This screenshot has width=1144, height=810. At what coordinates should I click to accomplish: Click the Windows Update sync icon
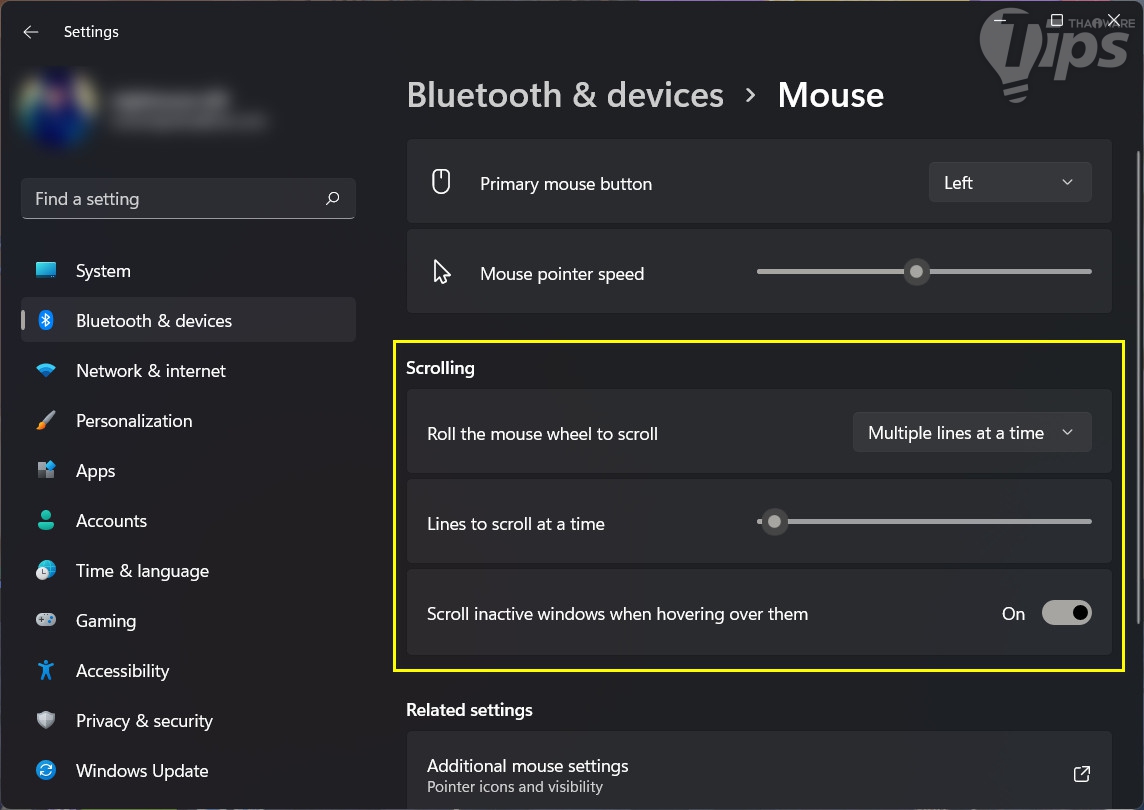pyautogui.click(x=46, y=771)
